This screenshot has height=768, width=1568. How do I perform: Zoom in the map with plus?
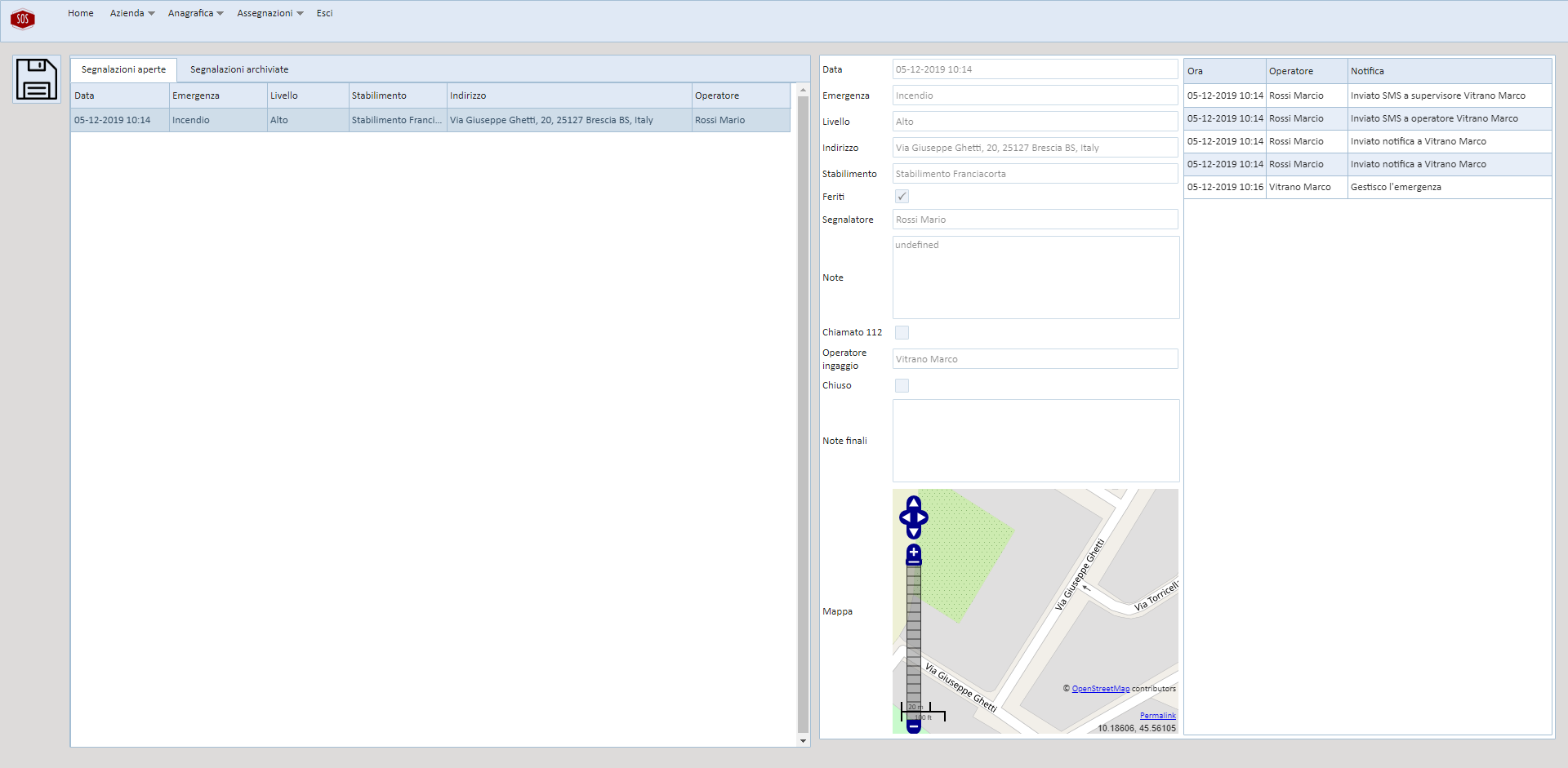coord(914,553)
